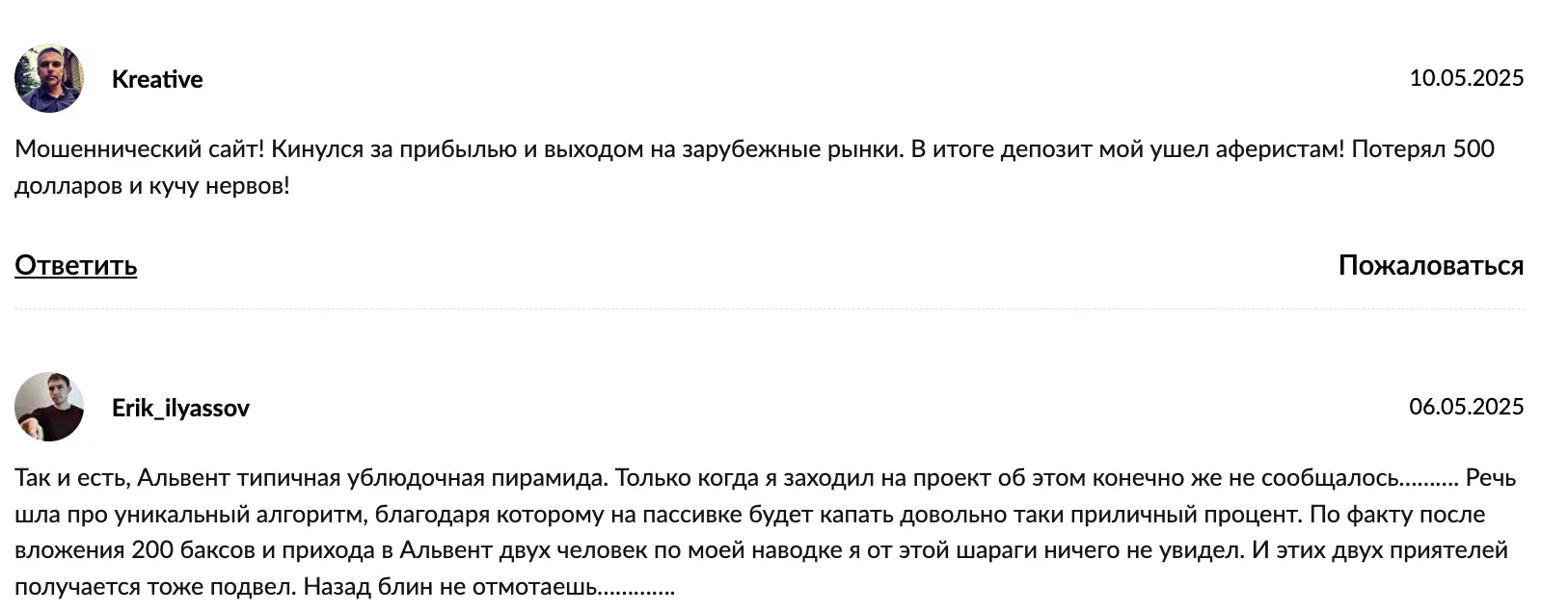Screen dimensions: 1568x613
Task: Select the date 06.05.2025
Action: pos(1467,407)
